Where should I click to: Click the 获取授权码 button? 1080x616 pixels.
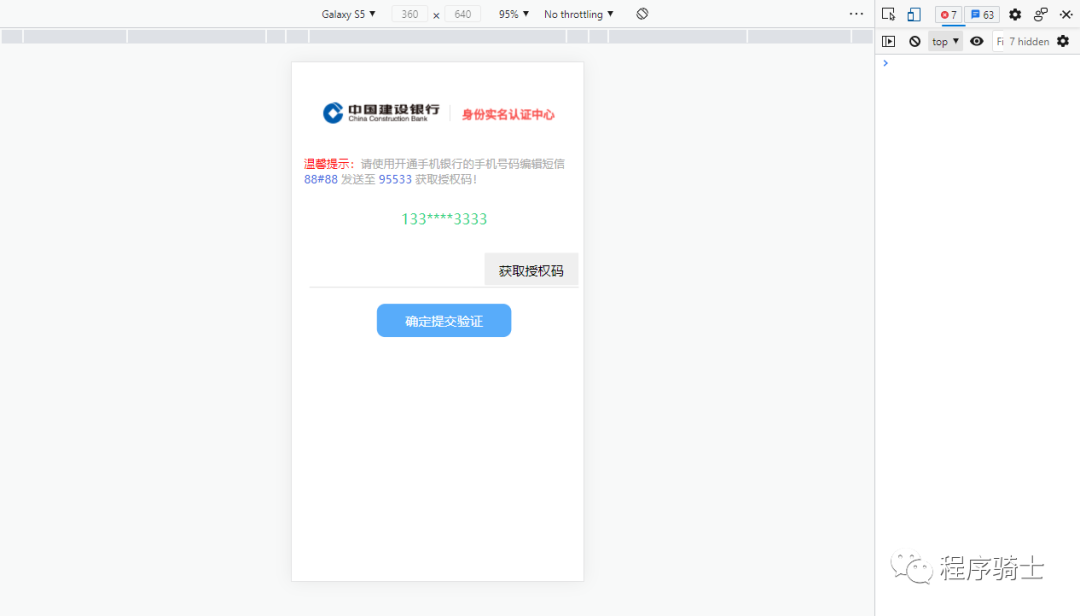[x=531, y=269]
